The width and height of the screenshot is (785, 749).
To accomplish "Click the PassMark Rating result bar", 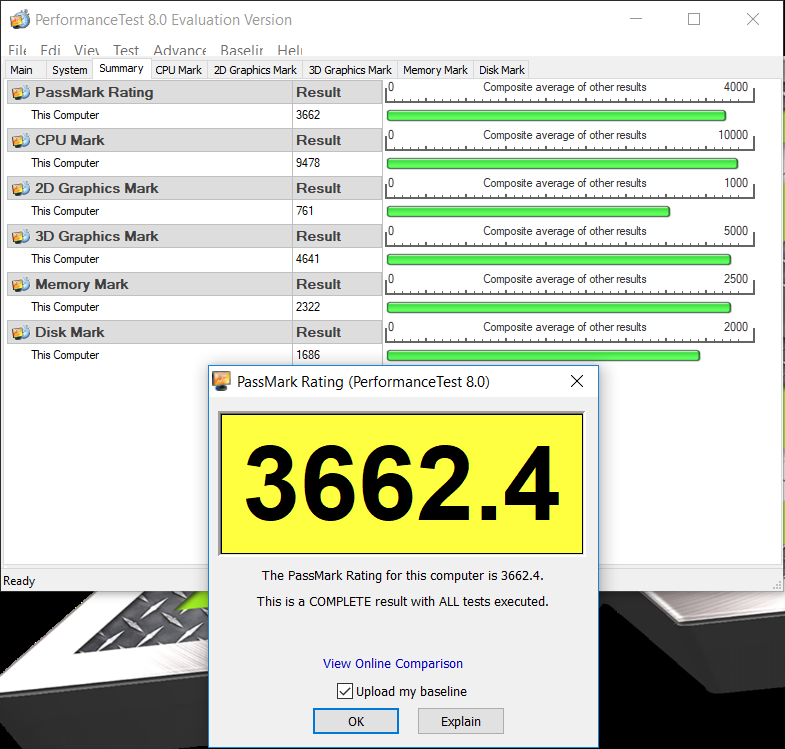I will tap(556, 116).
